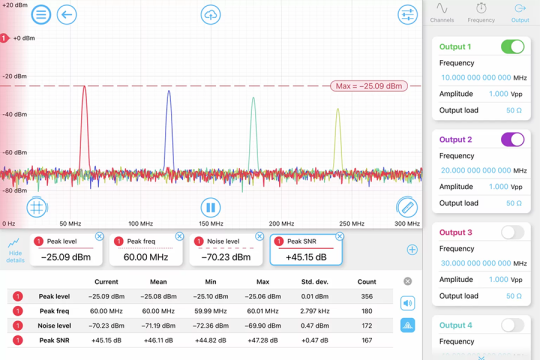Turn off Output 1 switch

pos(513,47)
